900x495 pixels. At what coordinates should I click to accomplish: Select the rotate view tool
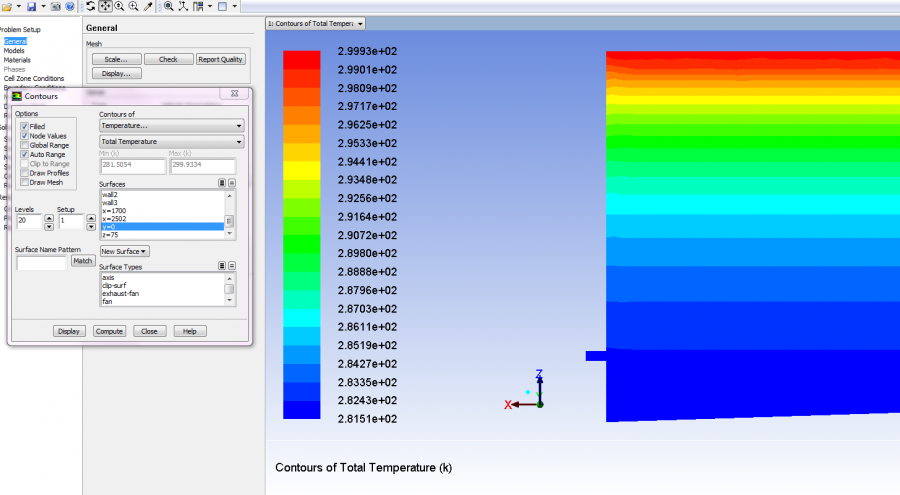[90, 7]
